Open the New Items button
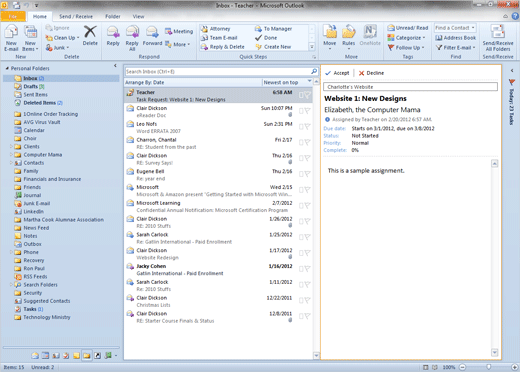The image size is (520, 372). (x=30, y=39)
